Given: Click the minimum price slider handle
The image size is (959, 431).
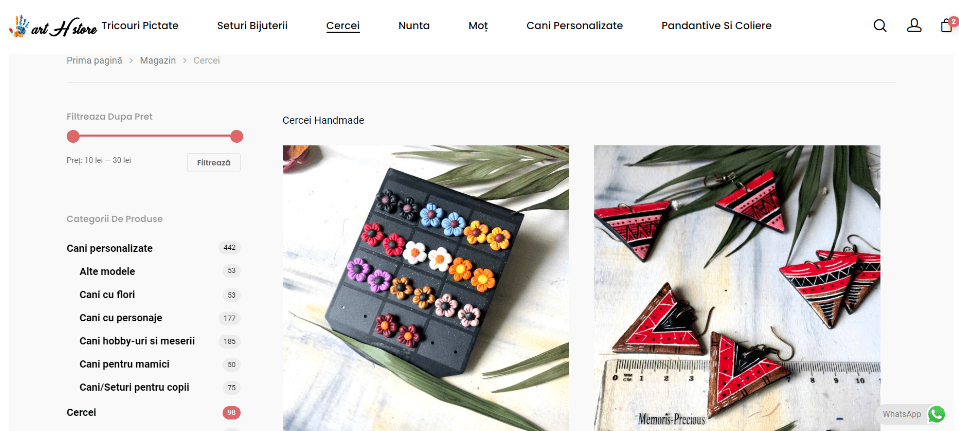Looking at the screenshot, I should coord(73,136).
